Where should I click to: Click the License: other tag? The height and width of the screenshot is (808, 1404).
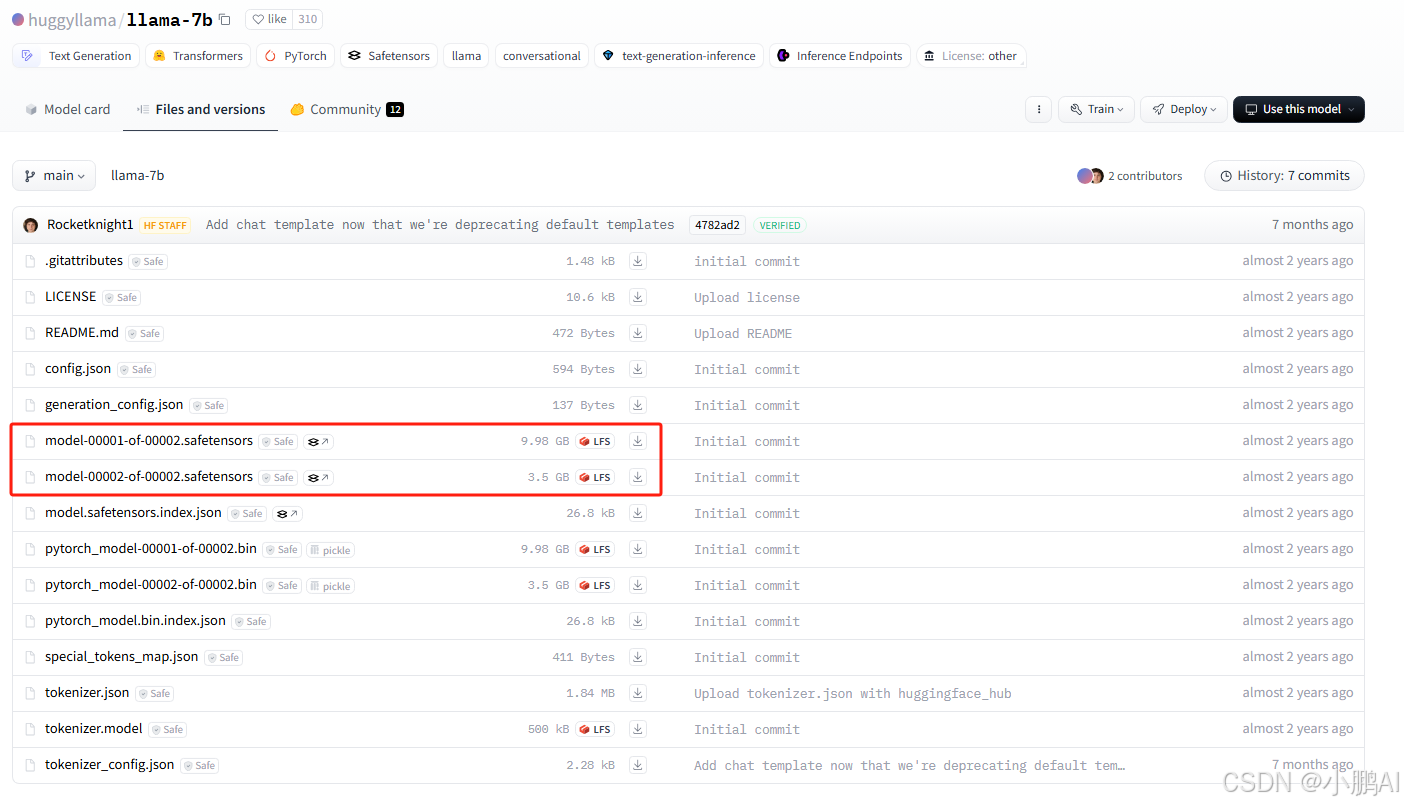click(x=970, y=56)
